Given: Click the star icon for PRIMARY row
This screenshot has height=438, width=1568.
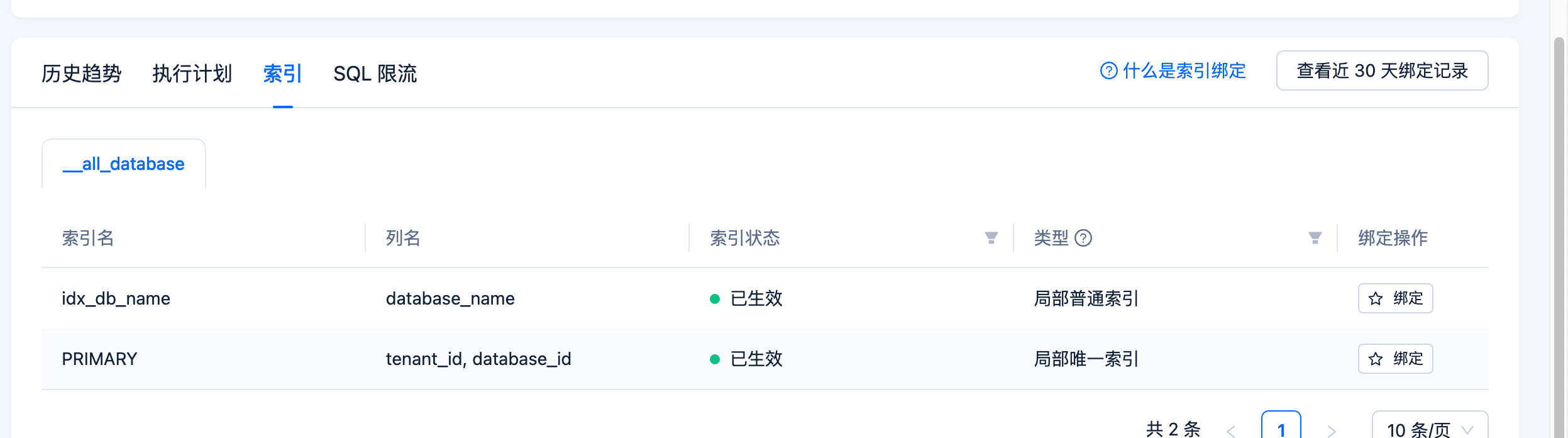Looking at the screenshot, I should tap(1376, 359).
